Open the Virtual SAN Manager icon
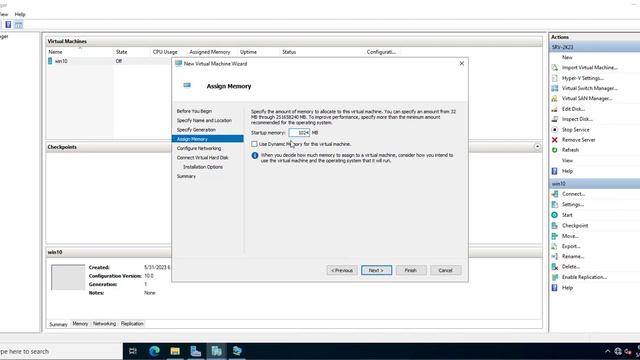Screen dimensions: 640x360 (554, 98)
